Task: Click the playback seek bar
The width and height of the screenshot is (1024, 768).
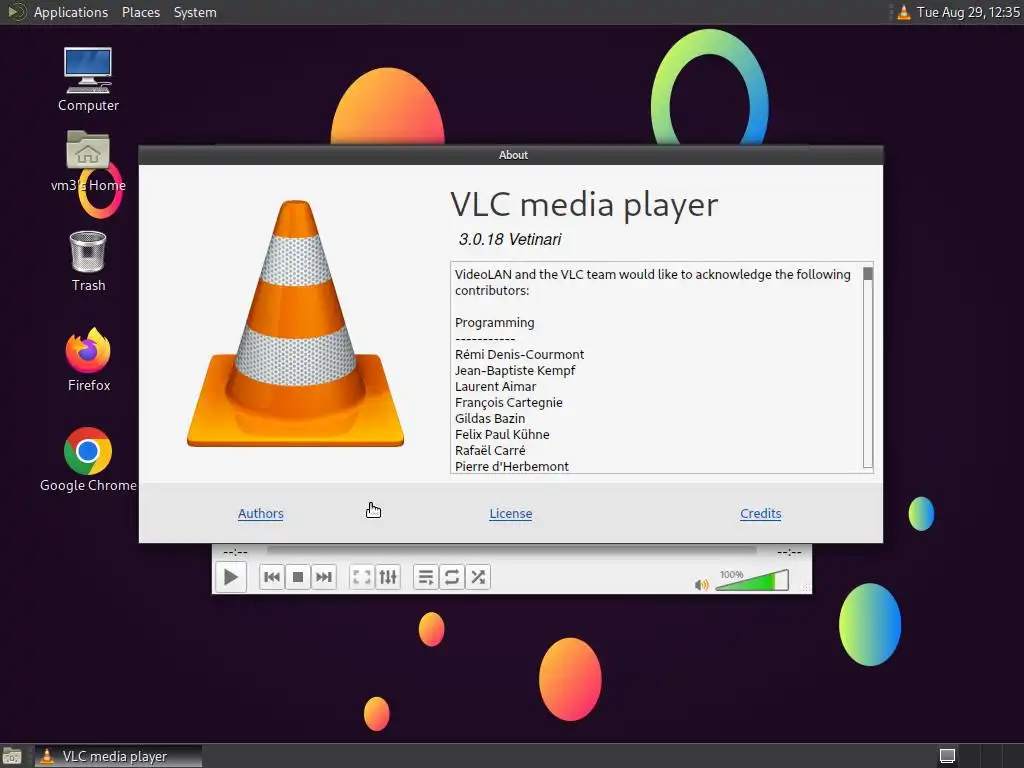Action: [511, 552]
